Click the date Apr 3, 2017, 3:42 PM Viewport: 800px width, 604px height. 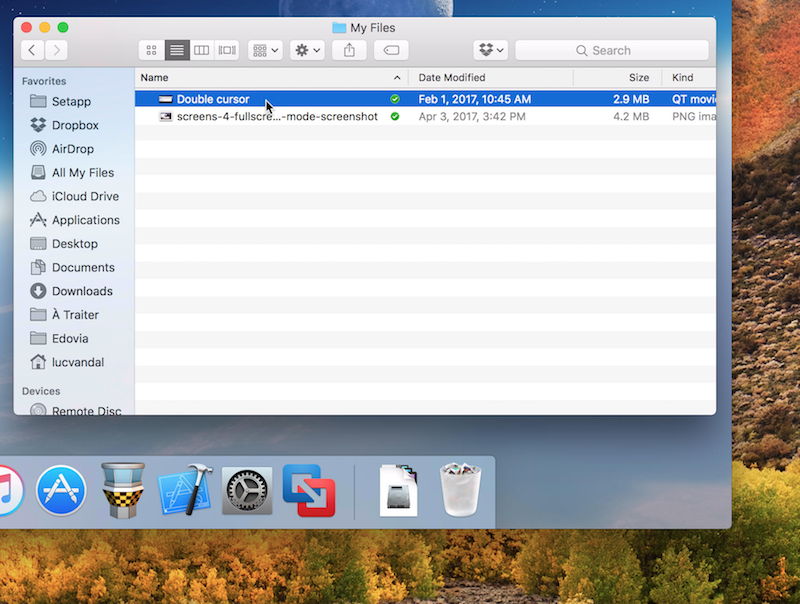click(472, 116)
